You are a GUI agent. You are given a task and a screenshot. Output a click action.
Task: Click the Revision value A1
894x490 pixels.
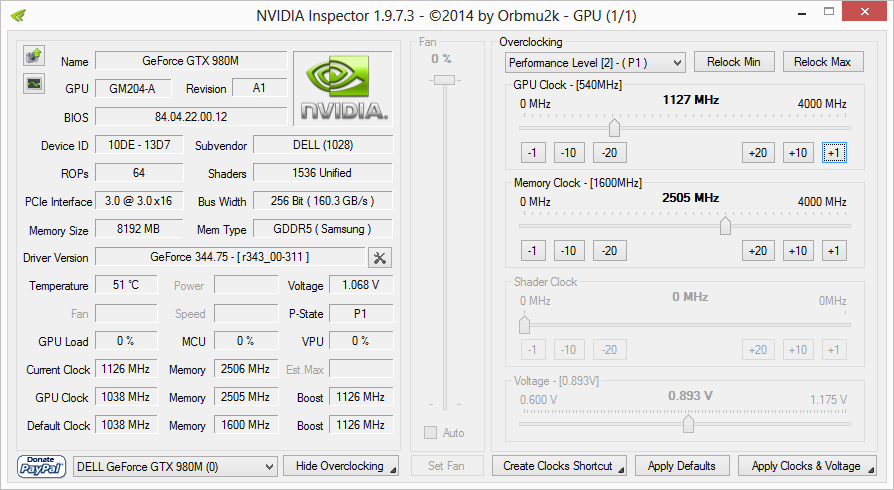259,88
